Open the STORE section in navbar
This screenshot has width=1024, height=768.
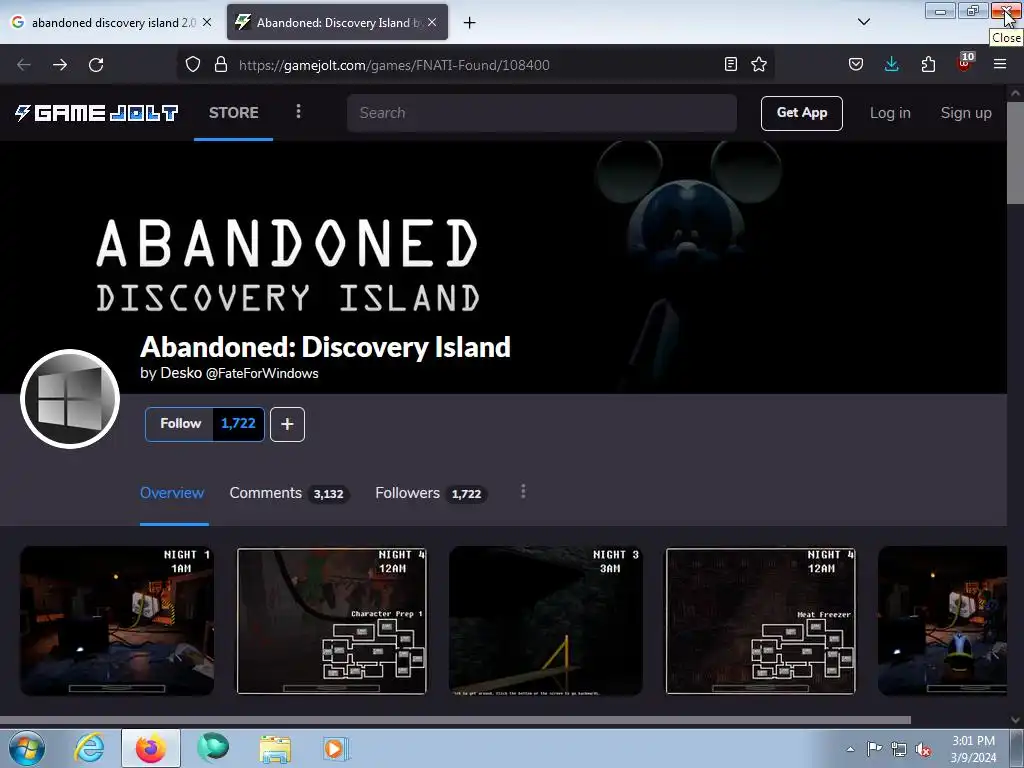[234, 112]
